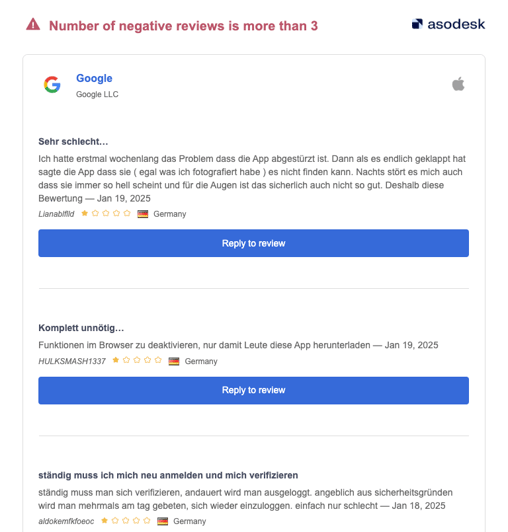Open the asodesk logo
The height and width of the screenshot is (532, 508).
click(x=448, y=24)
